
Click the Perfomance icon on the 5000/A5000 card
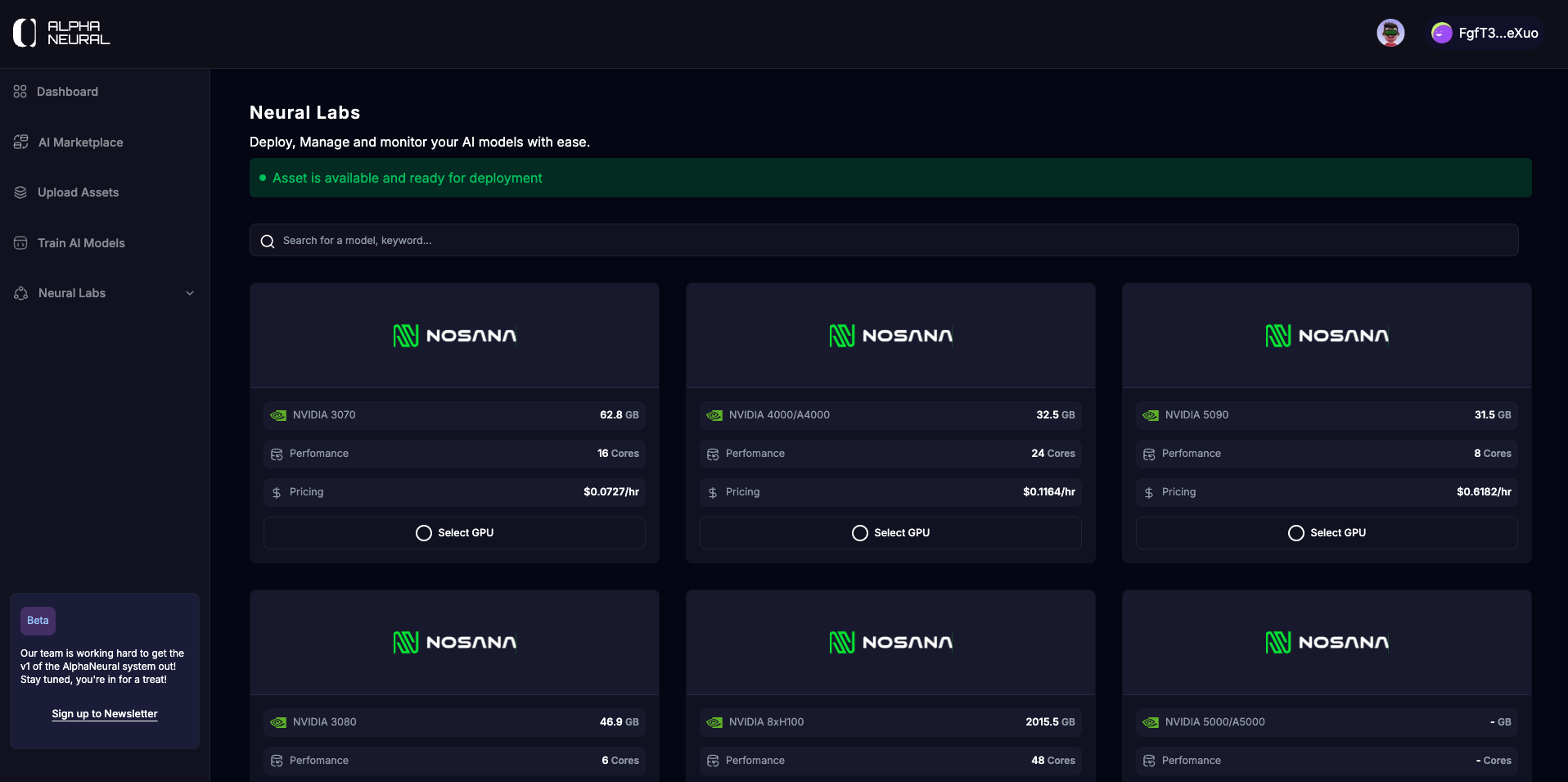click(1149, 762)
